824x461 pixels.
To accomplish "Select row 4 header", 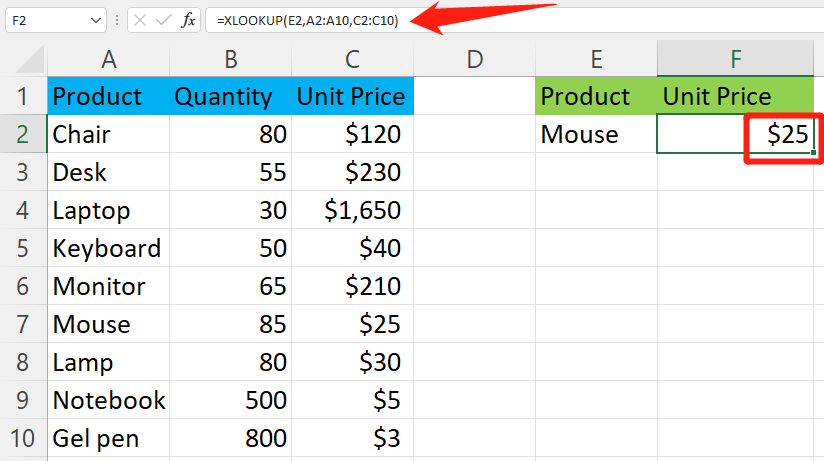I will 23,211.
